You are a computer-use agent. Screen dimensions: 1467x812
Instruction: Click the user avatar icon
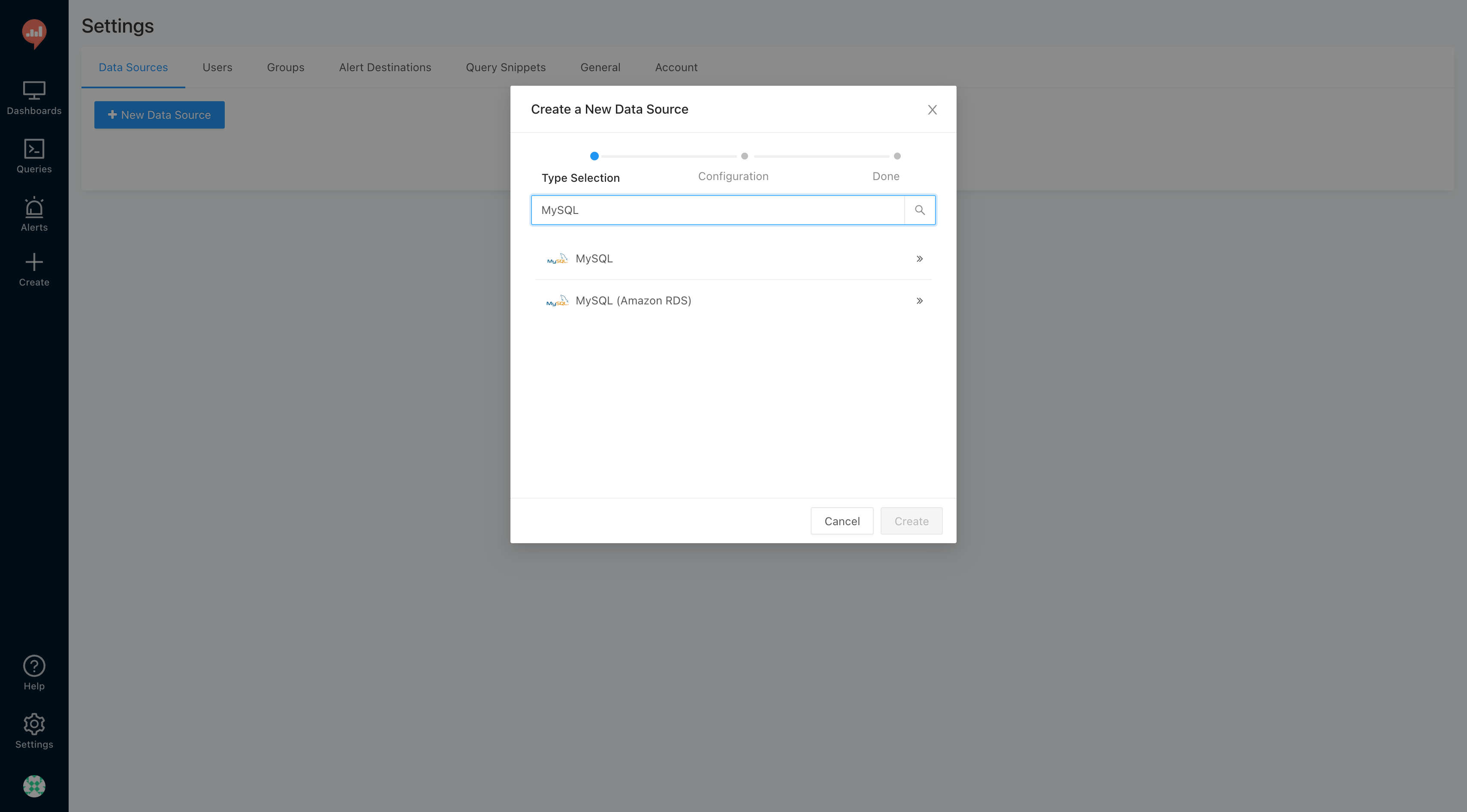[34, 786]
